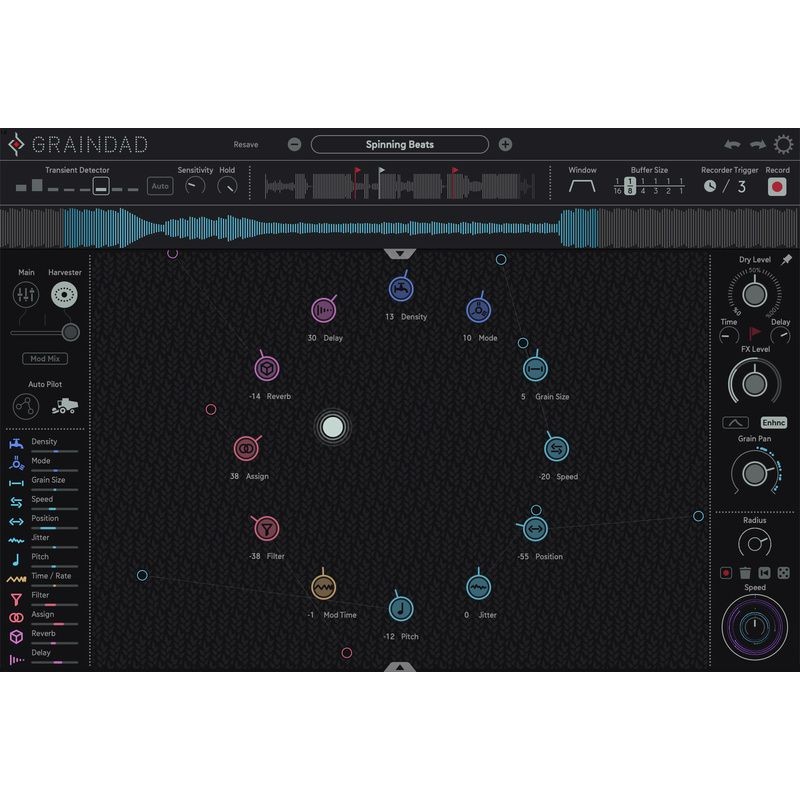Screen dimensions: 800x800
Task: Select the Reverb node in circle
Action: (266, 369)
